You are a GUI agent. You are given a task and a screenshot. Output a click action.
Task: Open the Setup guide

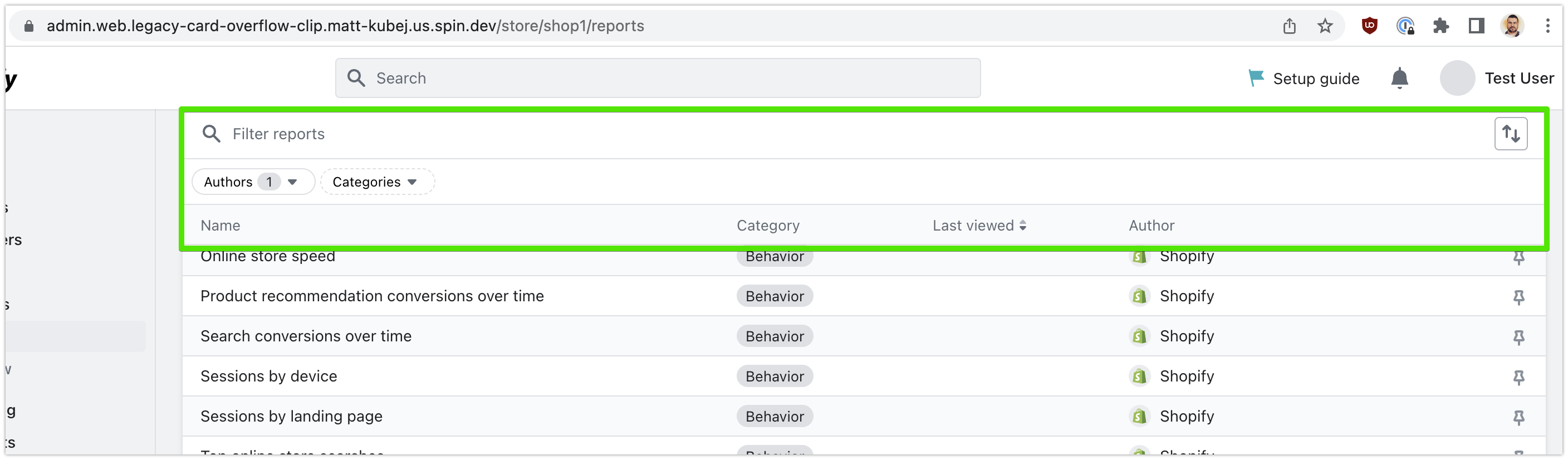point(1304,79)
